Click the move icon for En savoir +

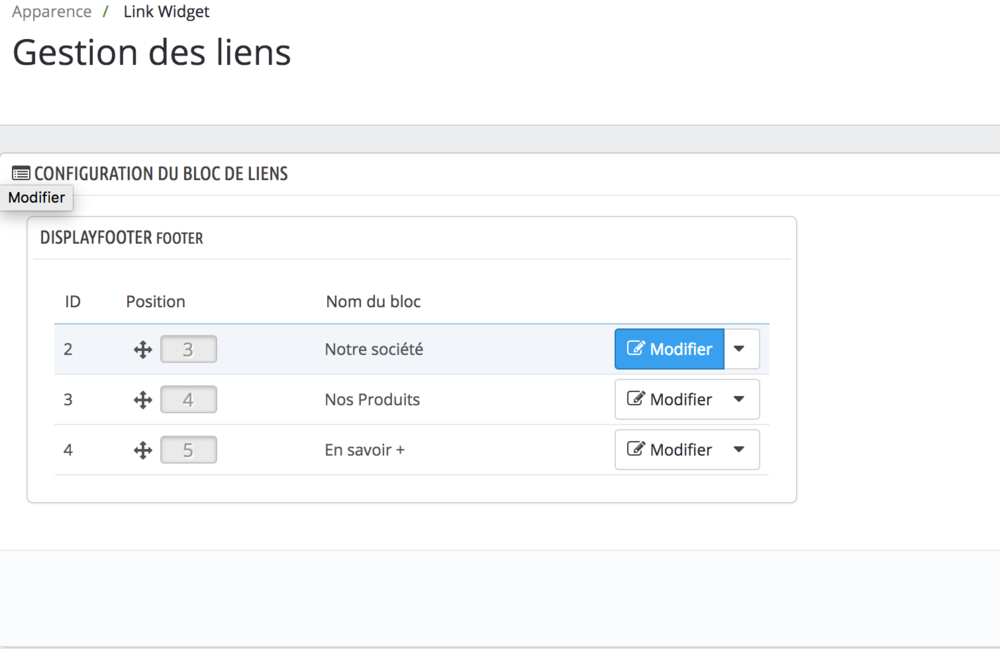[x=143, y=450]
